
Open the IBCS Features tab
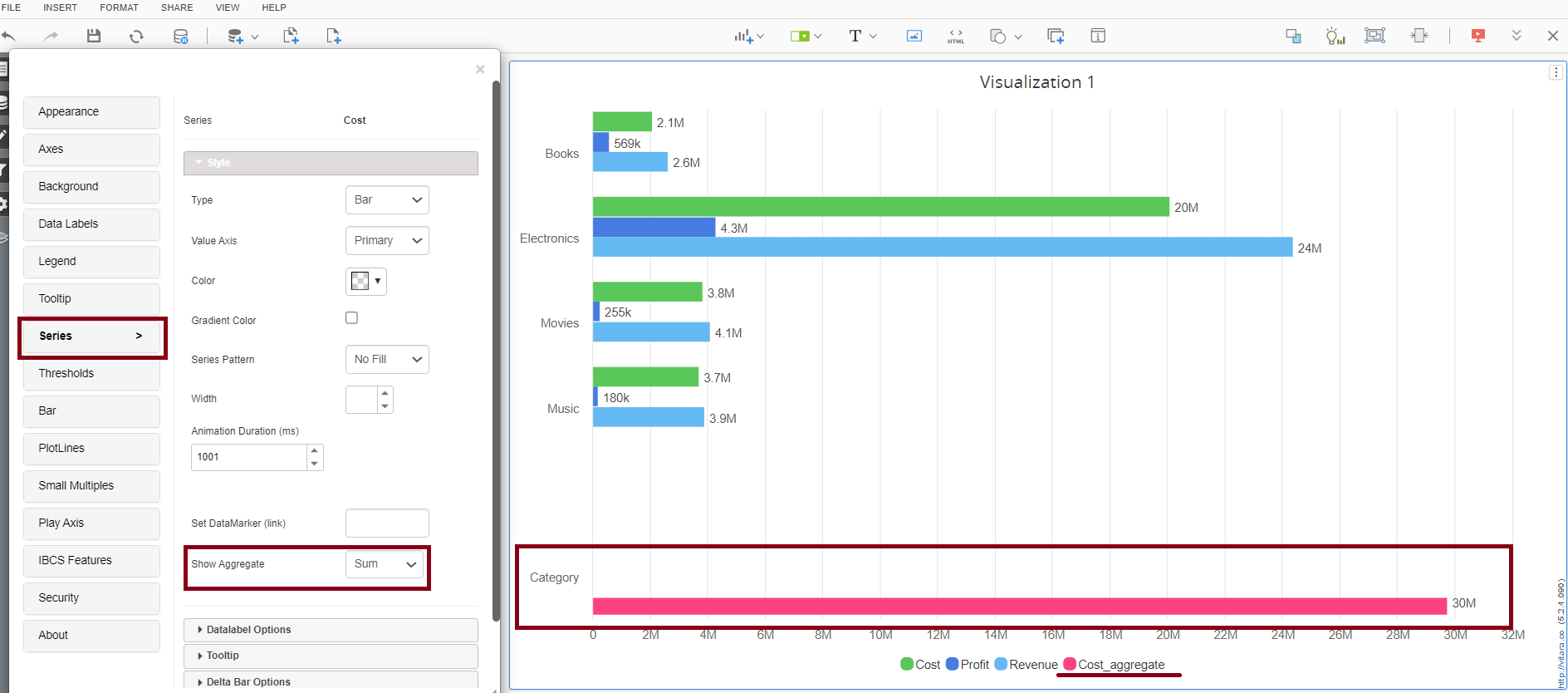coord(91,560)
